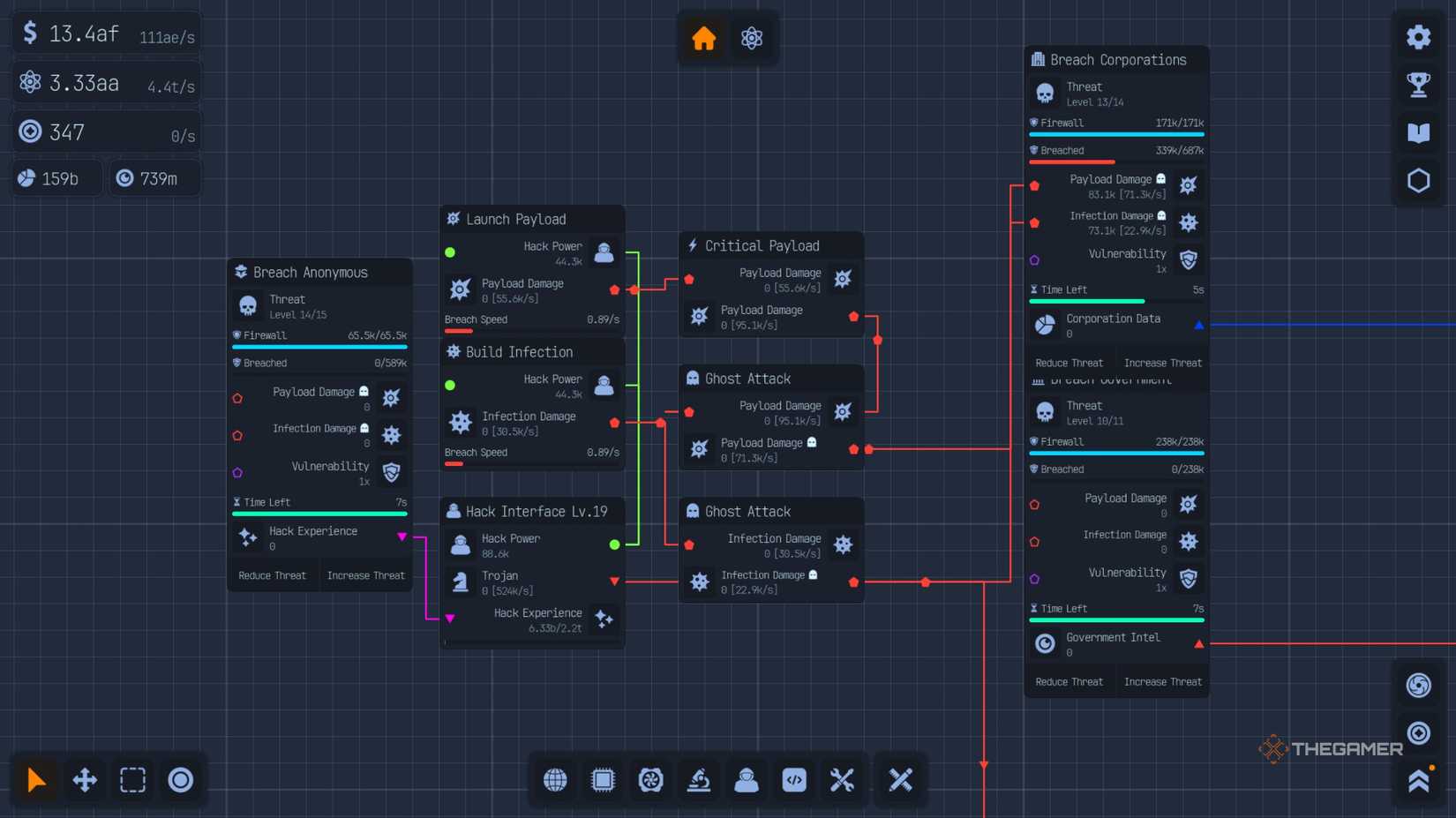Toggle the green status dot on Build Infection
This screenshot has height=818, width=1456.
(451, 385)
